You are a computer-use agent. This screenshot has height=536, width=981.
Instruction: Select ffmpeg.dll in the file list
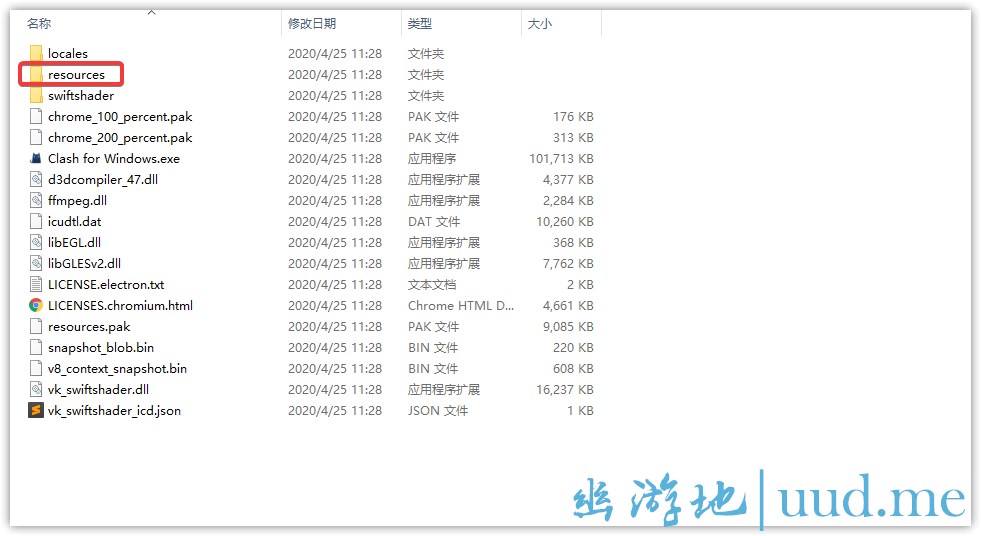[x=77, y=201]
